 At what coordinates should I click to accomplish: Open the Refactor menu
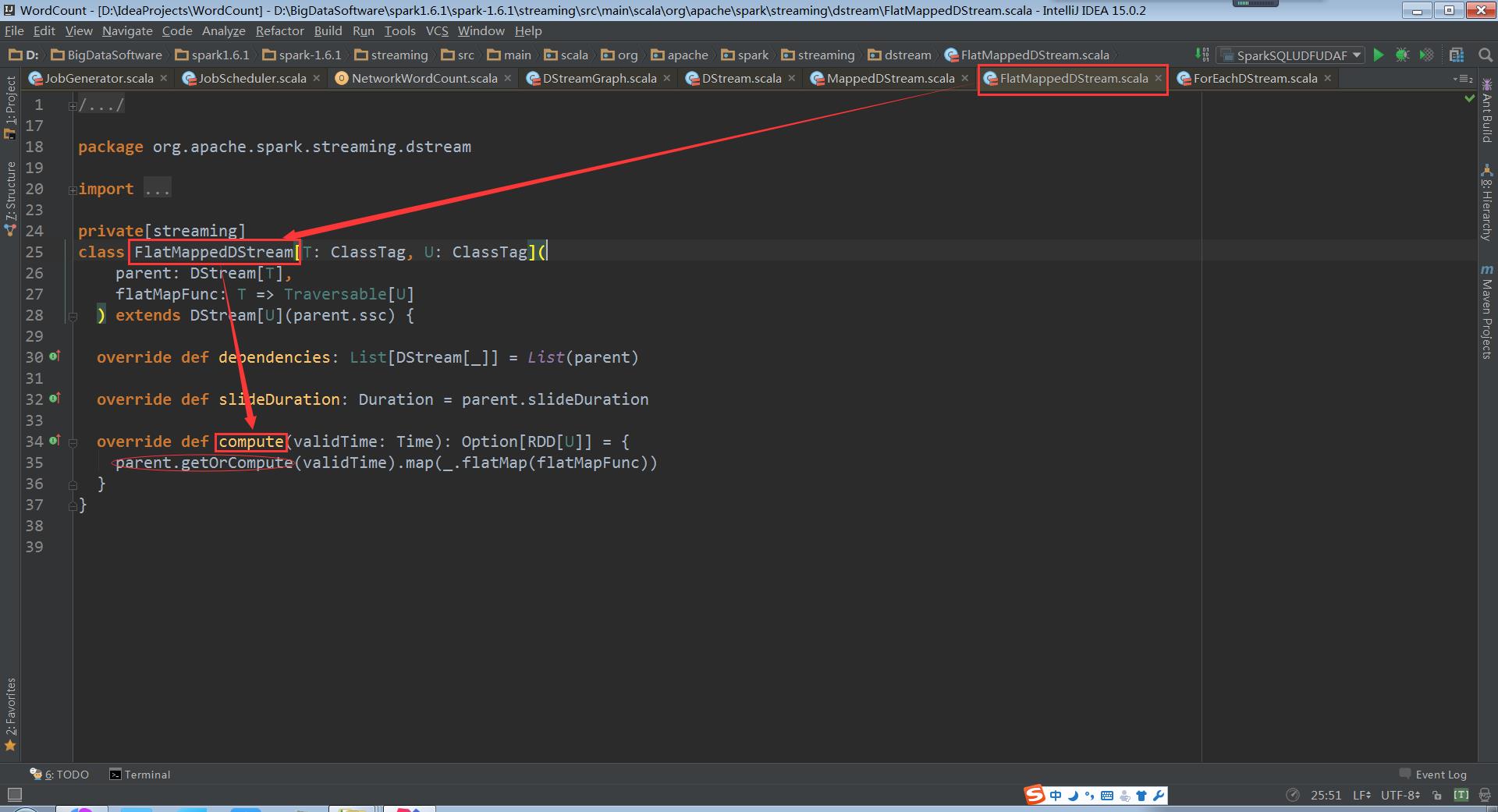pos(279,30)
